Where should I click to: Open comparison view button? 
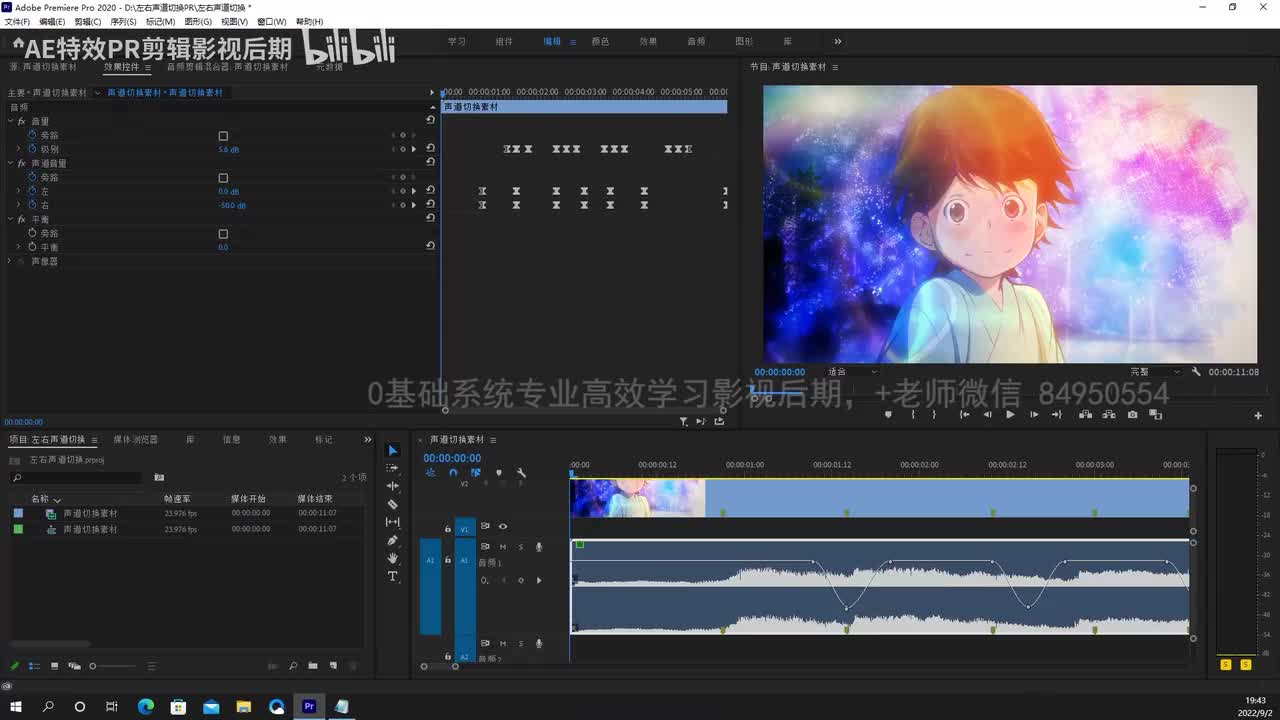pos(1155,414)
